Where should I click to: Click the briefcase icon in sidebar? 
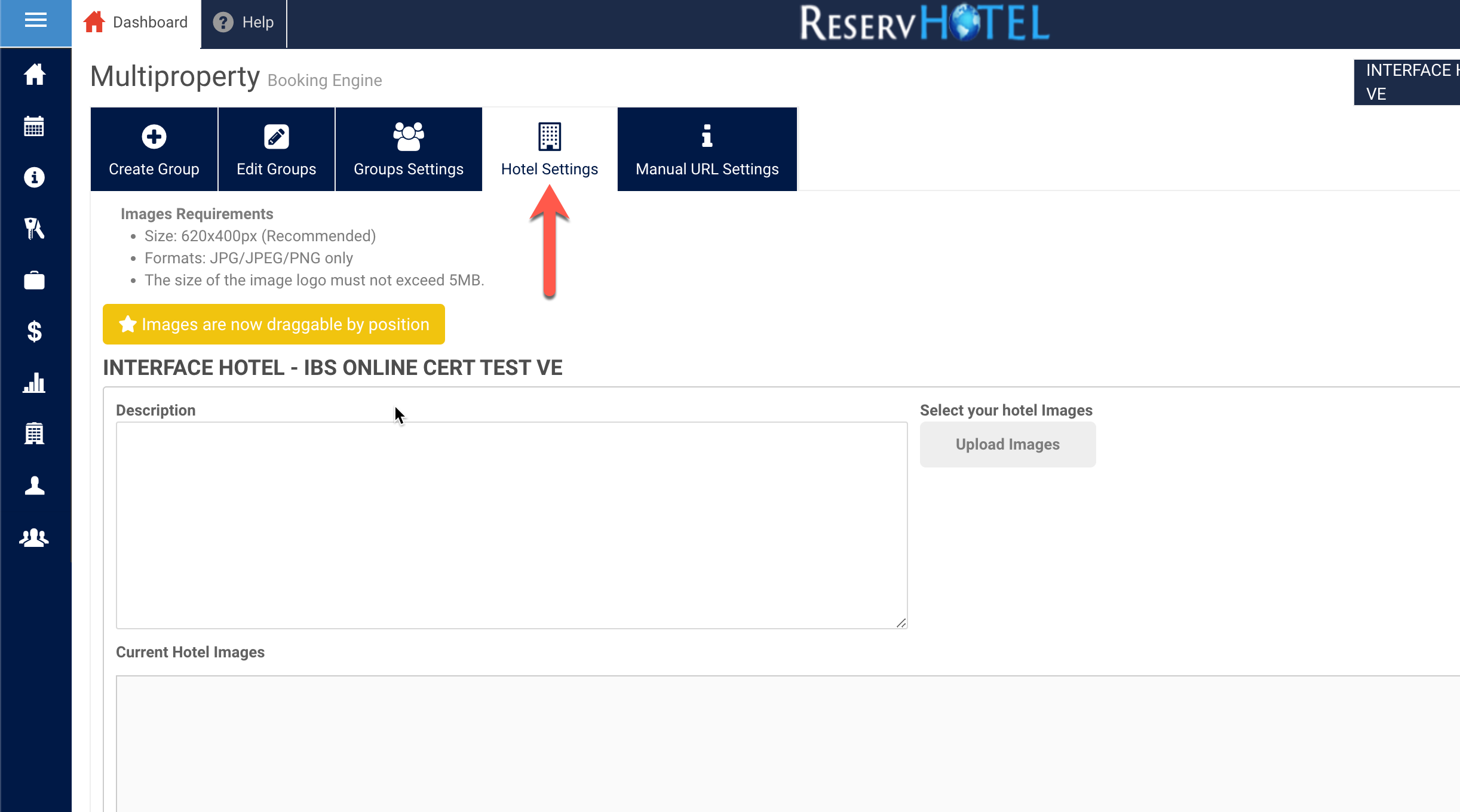point(34,280)
